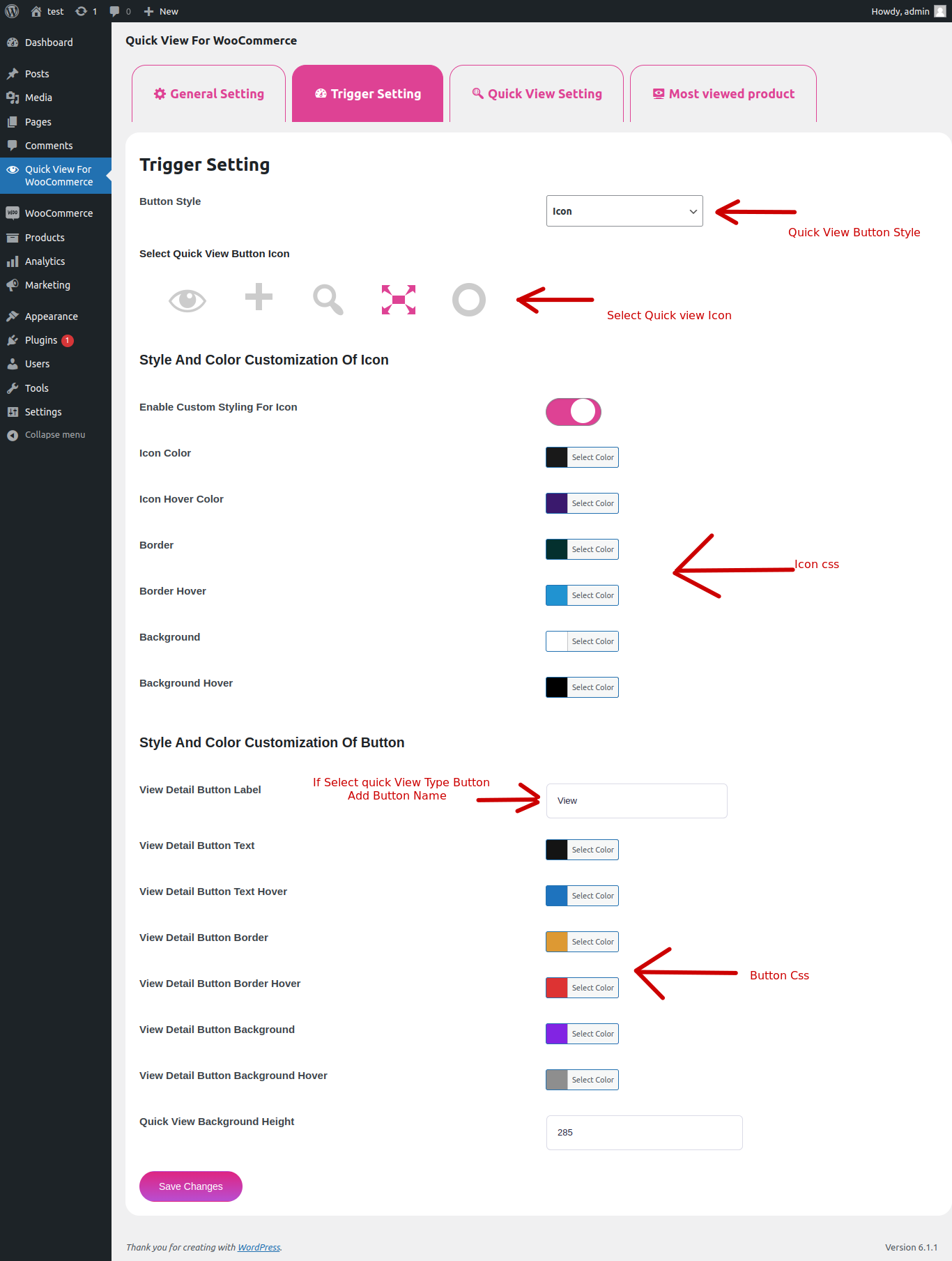Screen dimensions: 952x1261
Task: Choose the circle quick view icon
Action: [x=468, y=300]
